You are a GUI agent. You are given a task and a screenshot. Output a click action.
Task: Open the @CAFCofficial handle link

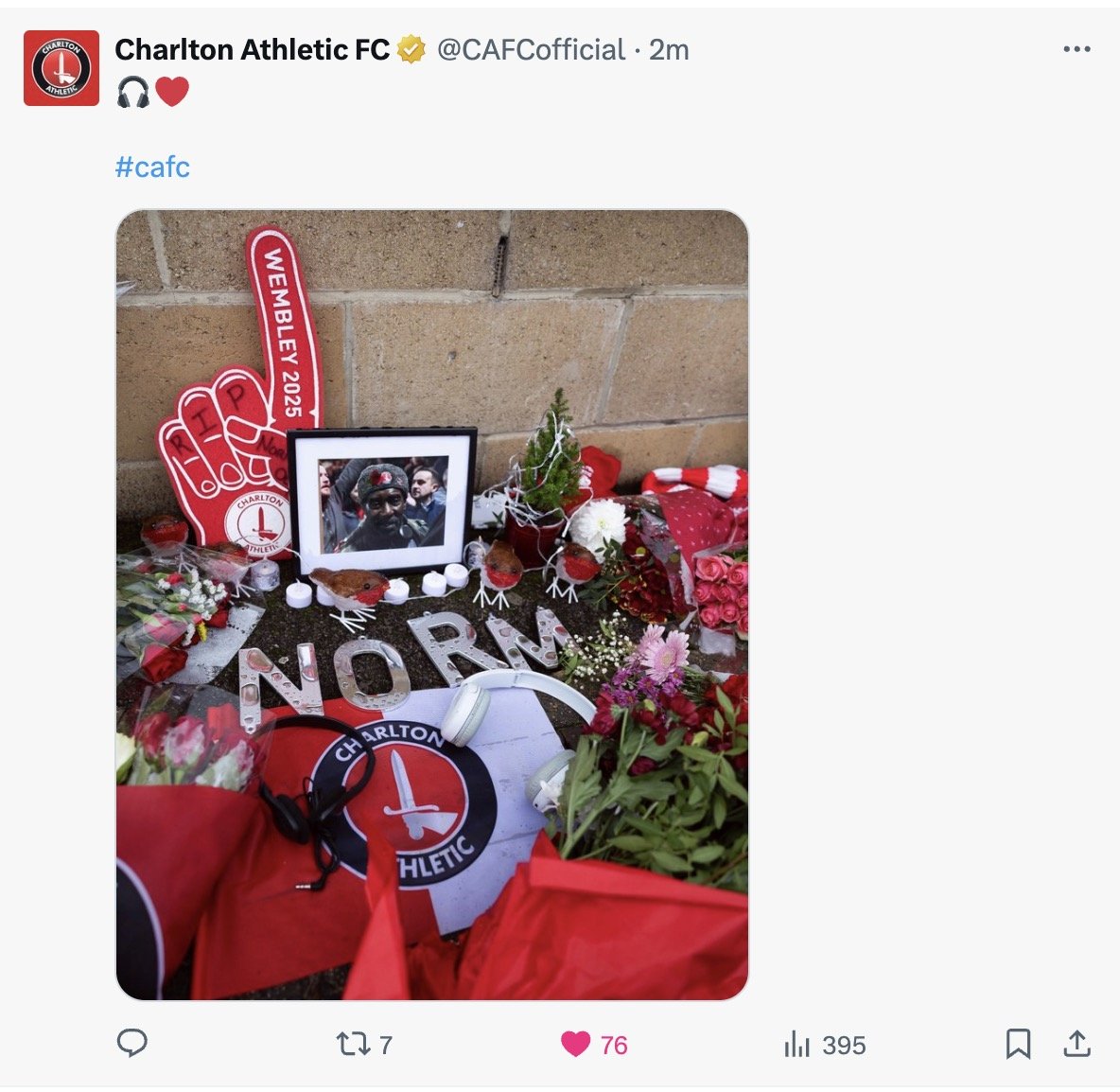(531, 50)
